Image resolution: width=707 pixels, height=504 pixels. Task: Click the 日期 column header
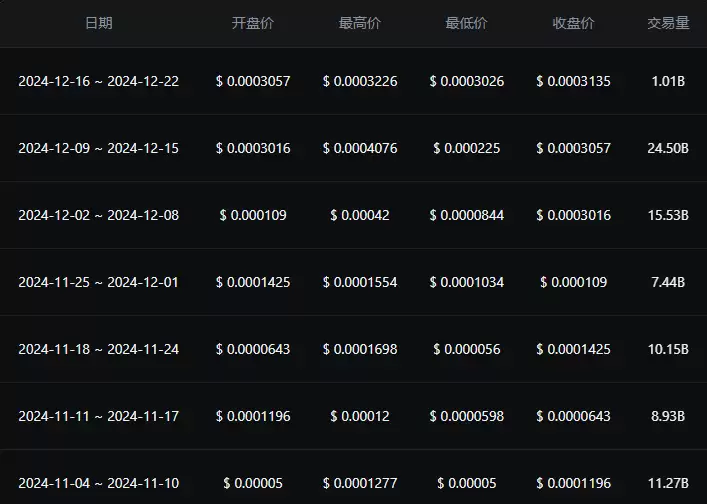pos(99,23)
